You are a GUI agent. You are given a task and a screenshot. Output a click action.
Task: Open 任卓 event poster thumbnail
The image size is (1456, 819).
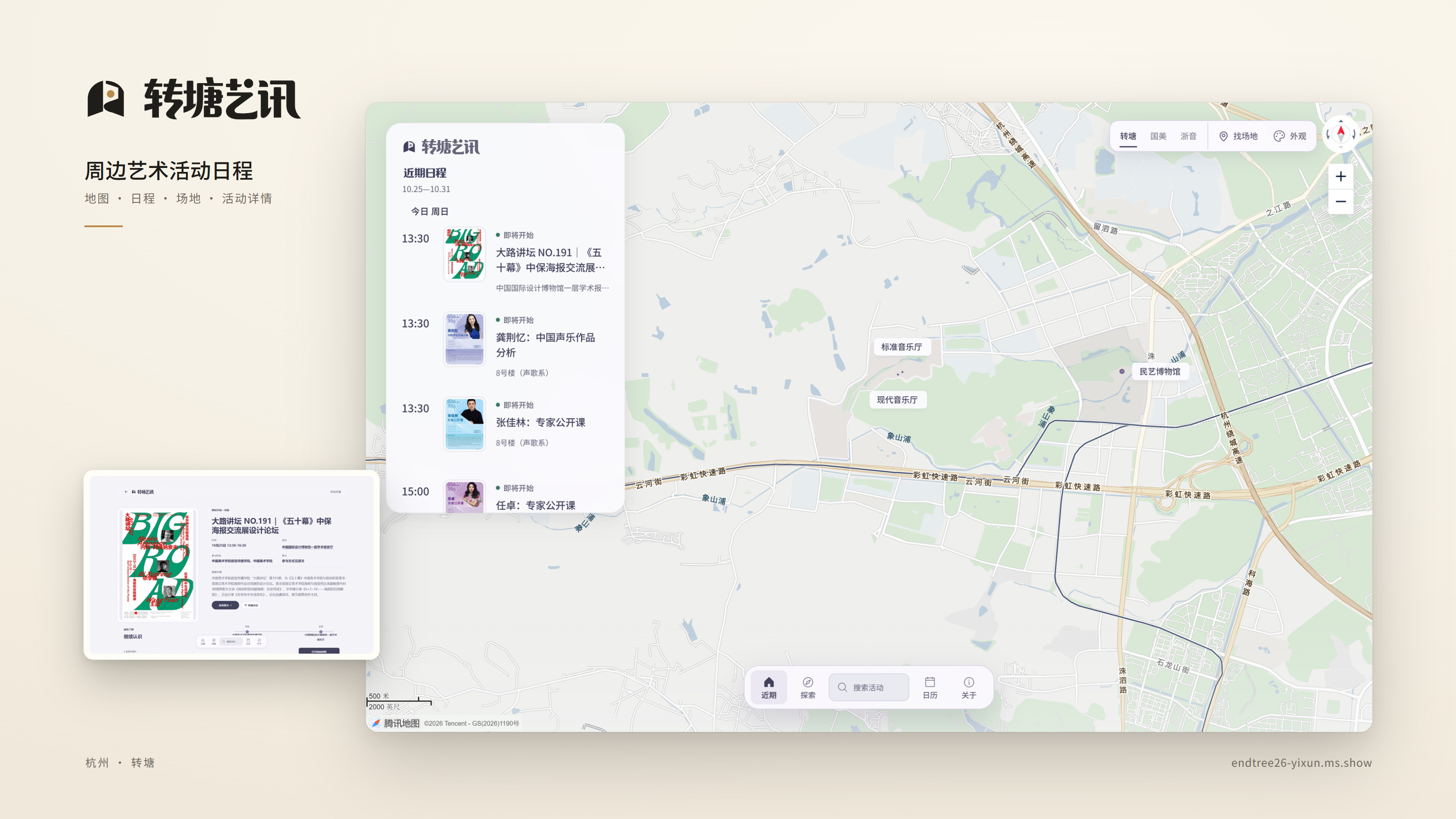[464, 497]
